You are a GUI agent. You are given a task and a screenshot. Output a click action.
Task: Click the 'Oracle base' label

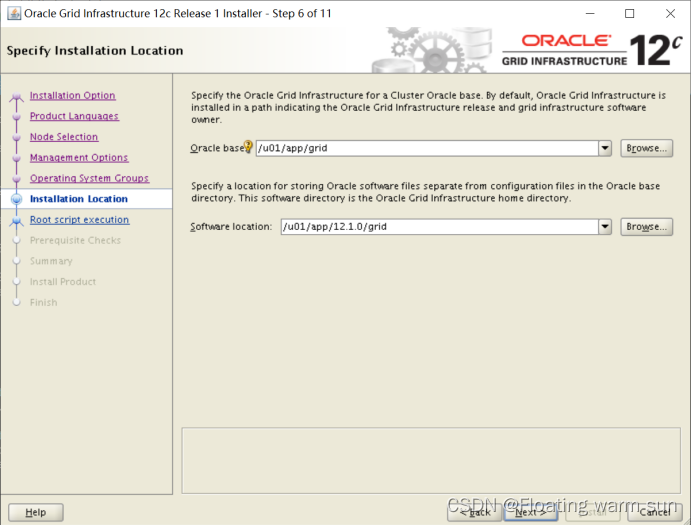pos(217,148)
